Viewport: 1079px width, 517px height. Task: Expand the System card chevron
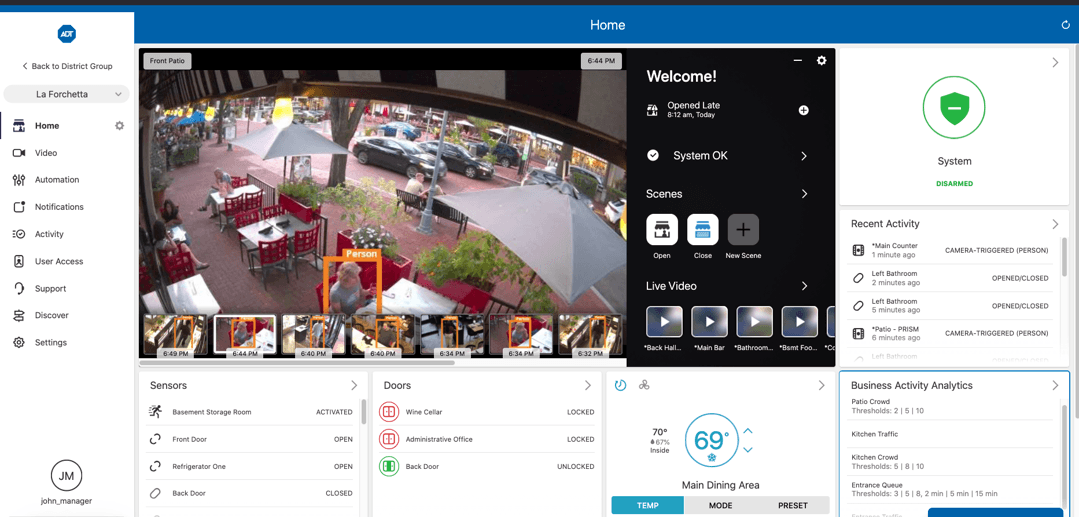tap(1056, 63)
